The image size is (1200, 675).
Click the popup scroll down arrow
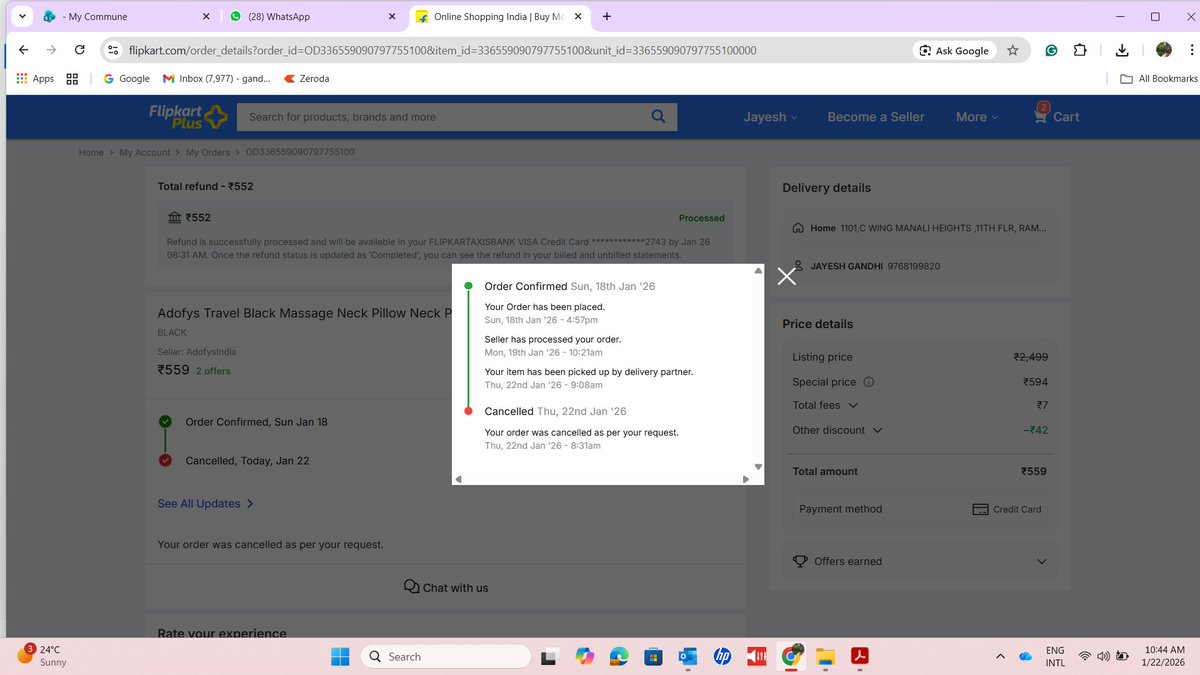click(x=758, y=466)
